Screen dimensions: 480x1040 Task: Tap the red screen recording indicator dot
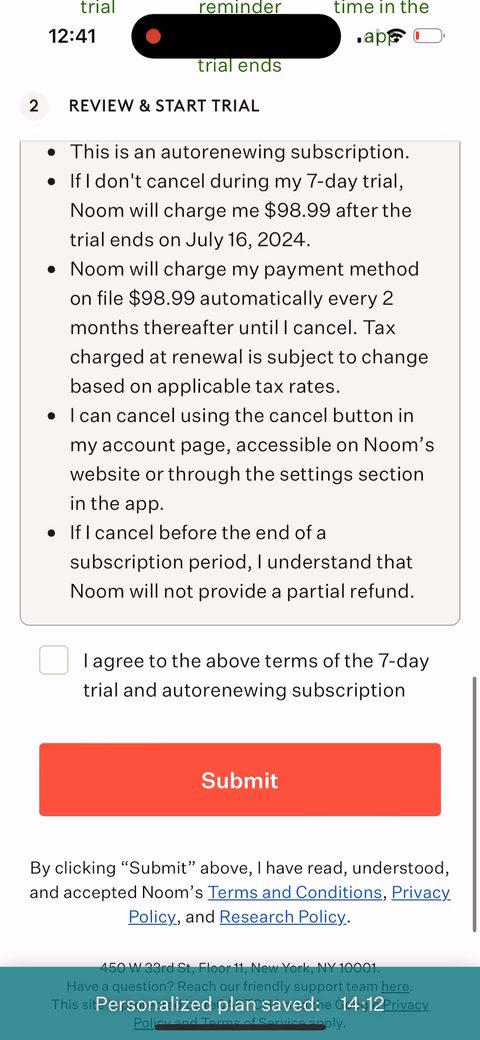[x=153, y=36]
